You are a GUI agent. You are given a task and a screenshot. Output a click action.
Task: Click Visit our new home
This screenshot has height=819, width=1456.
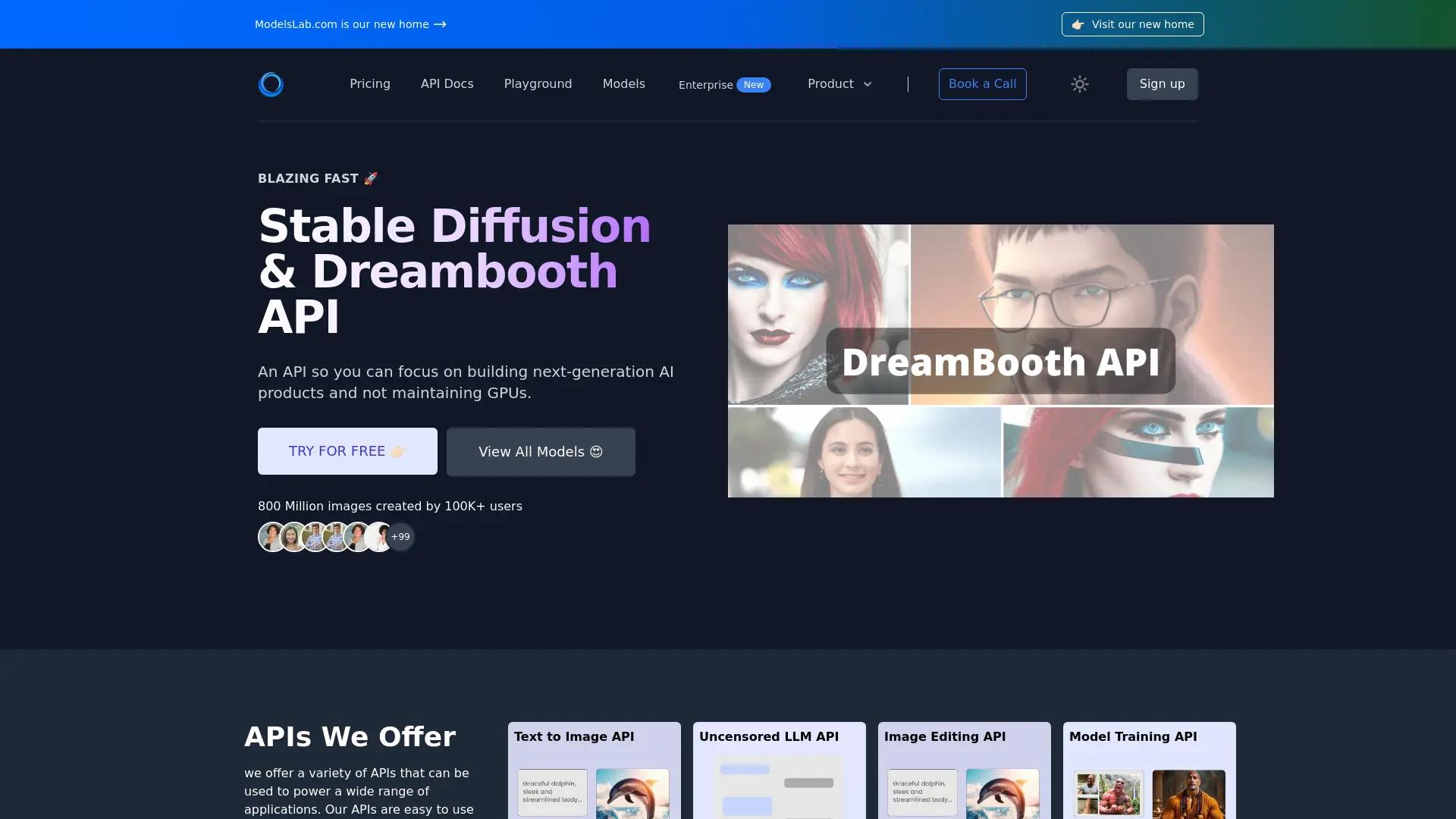click(x=1133, y=24)
